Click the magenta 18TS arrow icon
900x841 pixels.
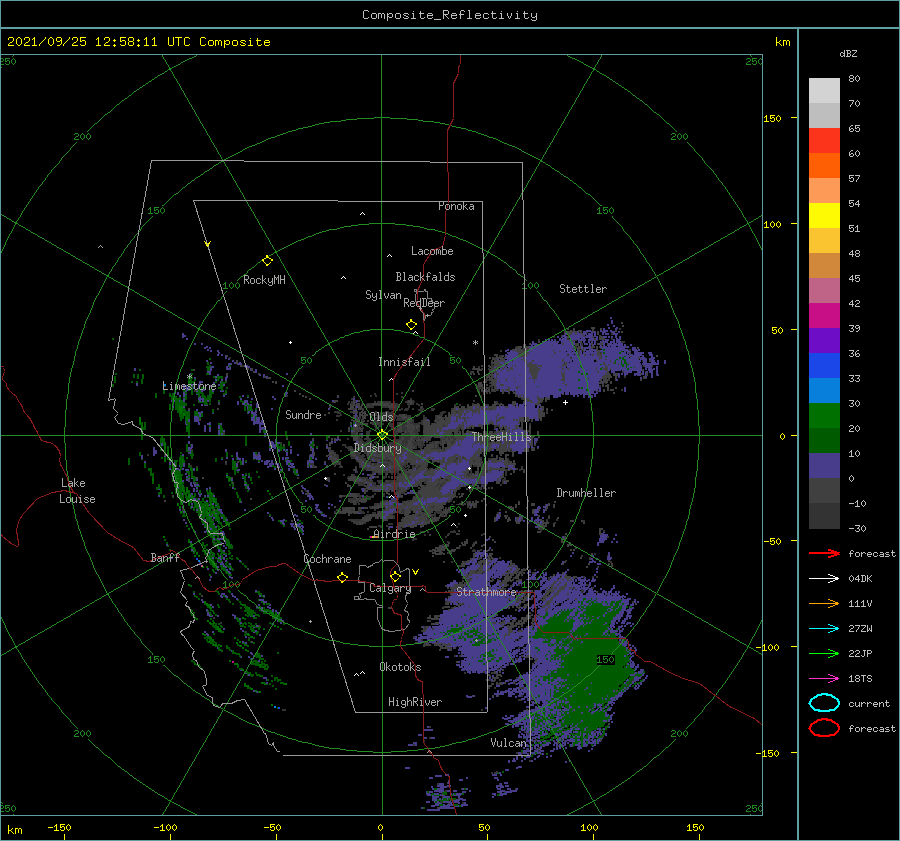click(824, 679)
